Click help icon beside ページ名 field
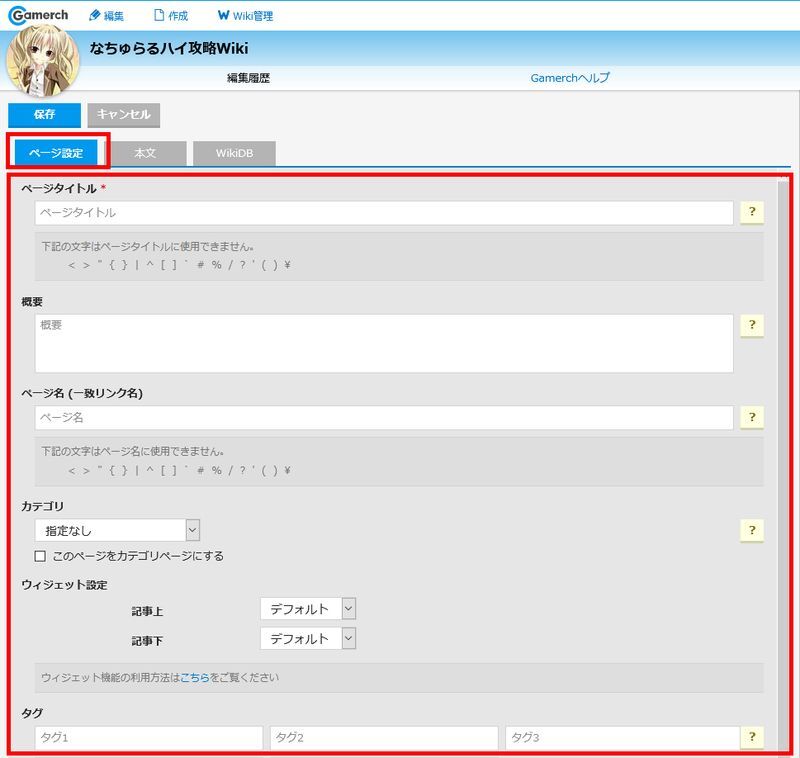Viewport: 800px width, 758px height. [x=751, y=418]
